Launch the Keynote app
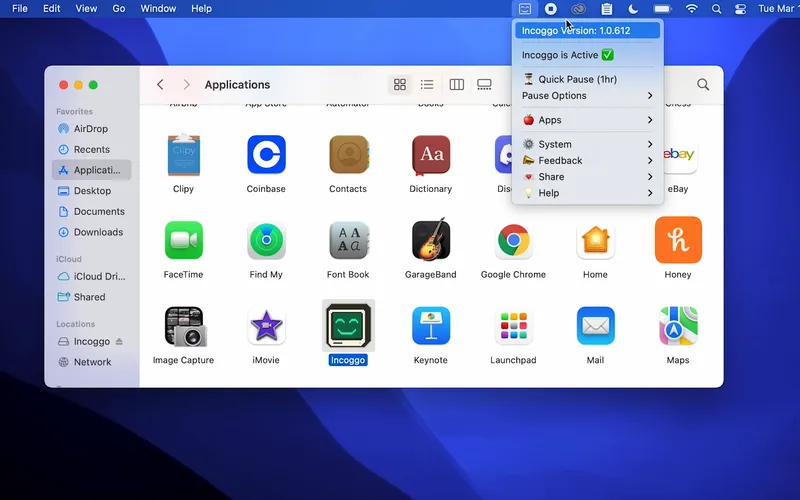The image size is (800, 500). point(430,326)
